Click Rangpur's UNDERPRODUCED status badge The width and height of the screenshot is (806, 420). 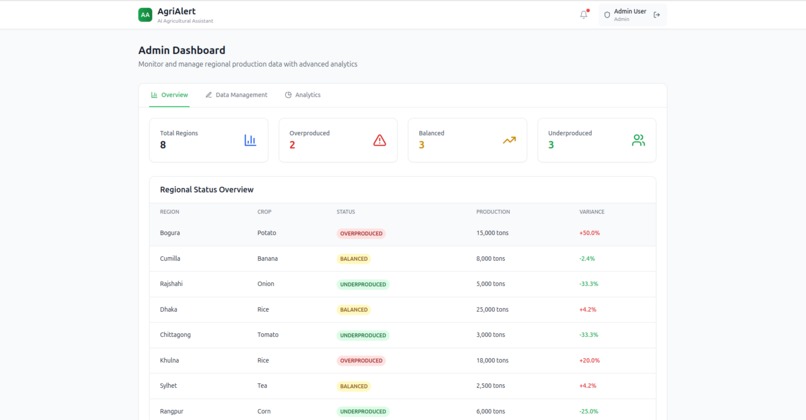click(x=363, y=411)
